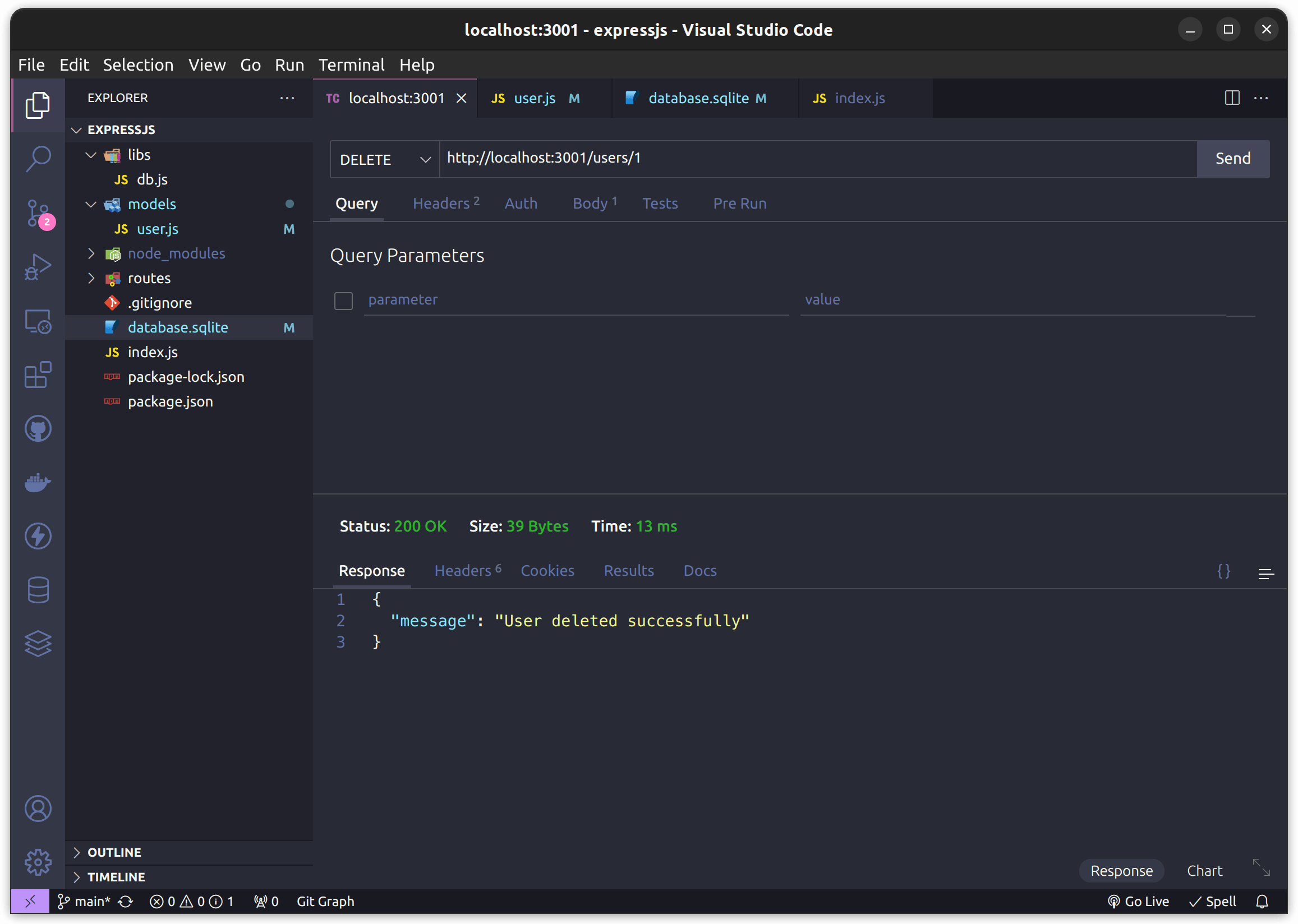
Task: Select the Docker icon in sidebar
Action: tap(38, 482)
